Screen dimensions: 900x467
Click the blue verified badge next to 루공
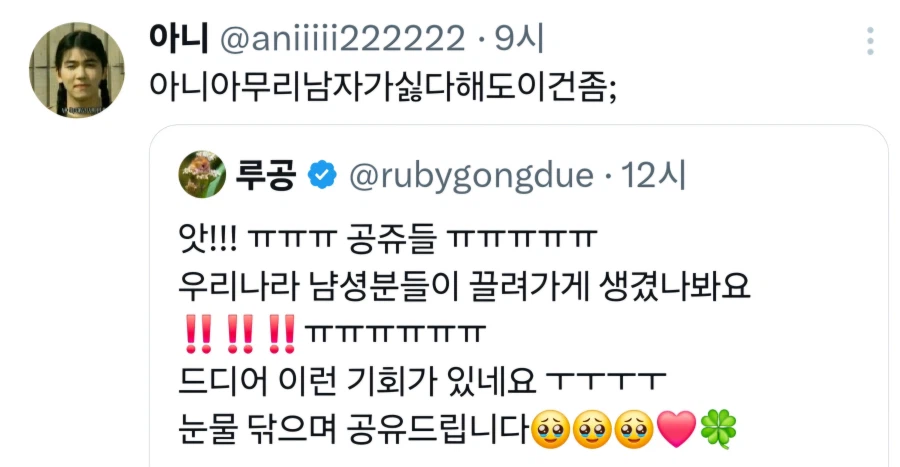(323, 175)
